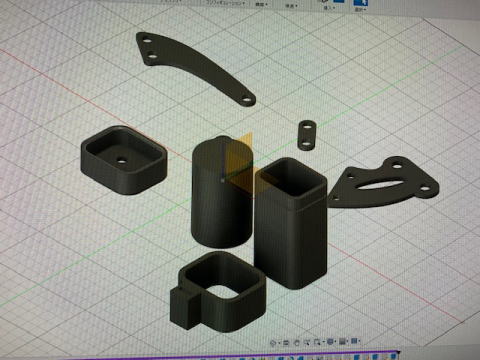Select the small two-hole link plate

tap(307, 135)
